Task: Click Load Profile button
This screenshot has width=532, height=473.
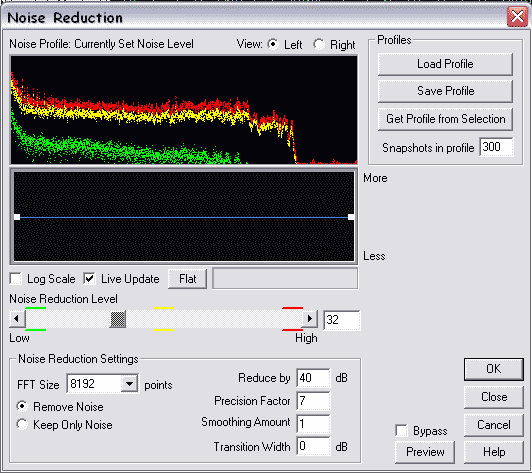Action: pyautogui.click(x=445, y=64)
